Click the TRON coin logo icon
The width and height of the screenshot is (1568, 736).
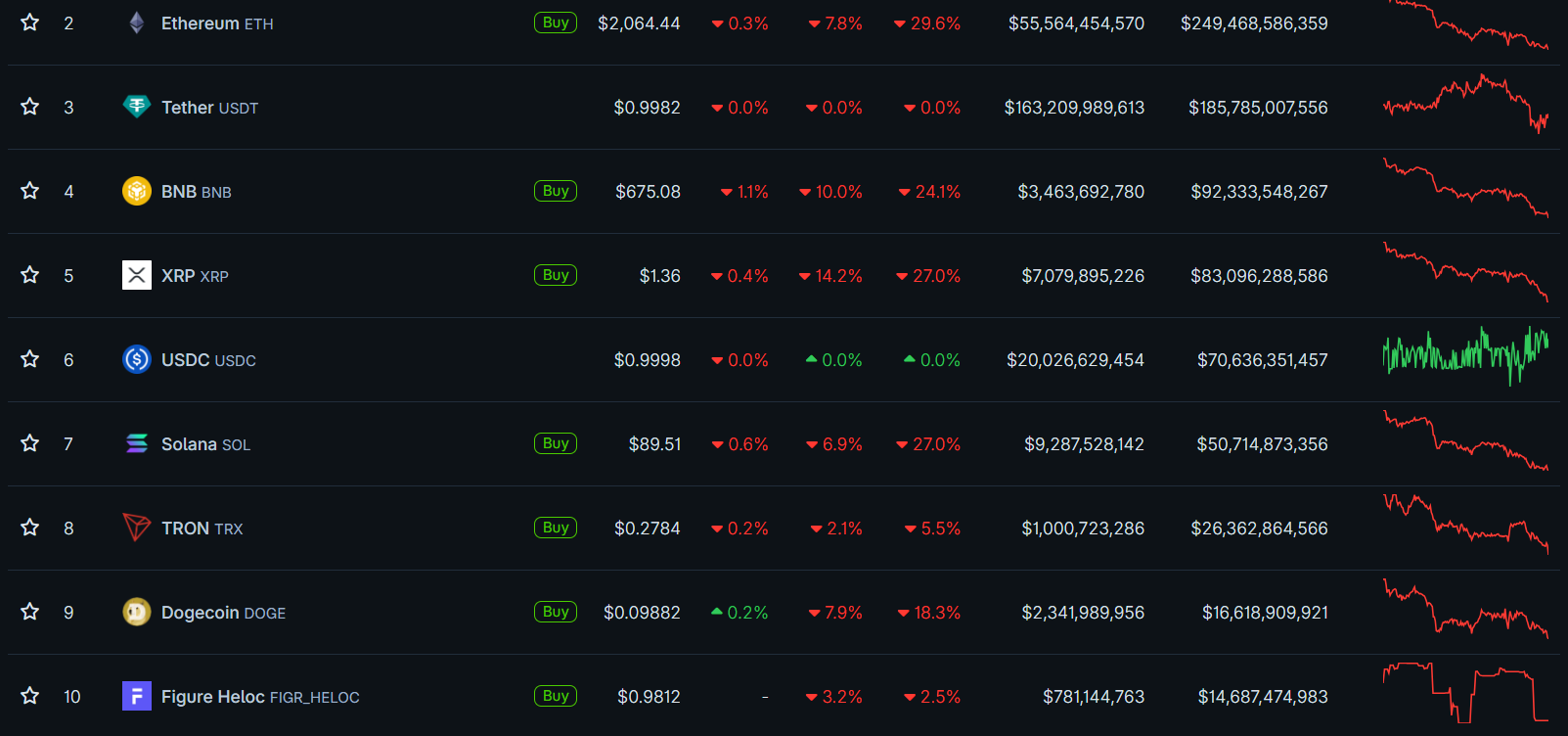pyautogui.click(x=137, y=528)
